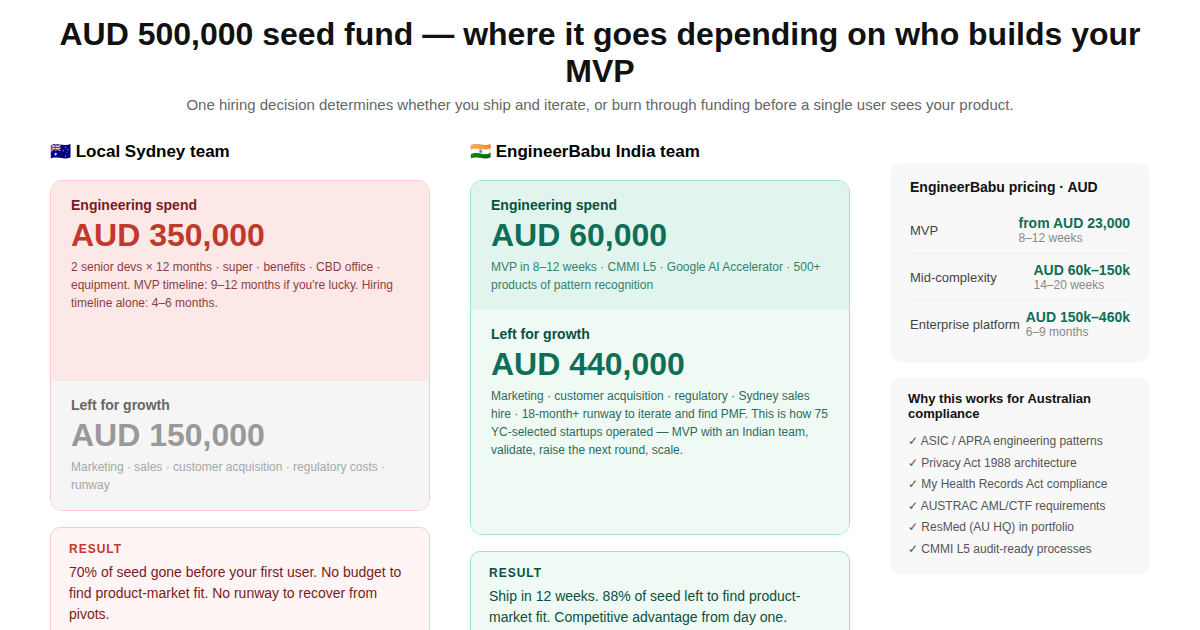Click 'ResMed (AU HQ) in portfolio' item
The height and width of the screenshot is (630, 1200).
pyautogui.click(x=991, y=527)
